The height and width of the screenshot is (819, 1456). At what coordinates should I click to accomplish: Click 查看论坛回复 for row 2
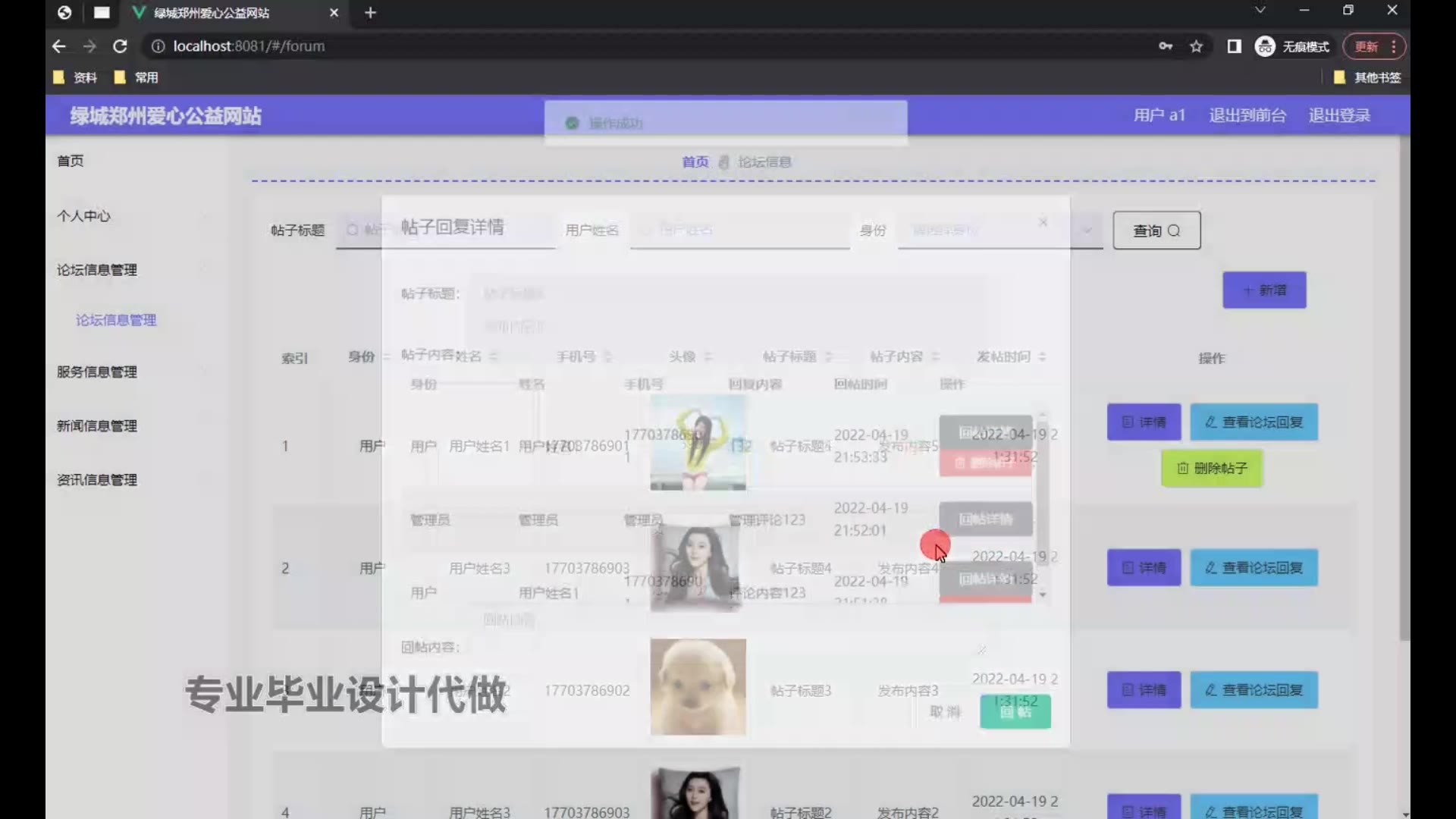1254,567
